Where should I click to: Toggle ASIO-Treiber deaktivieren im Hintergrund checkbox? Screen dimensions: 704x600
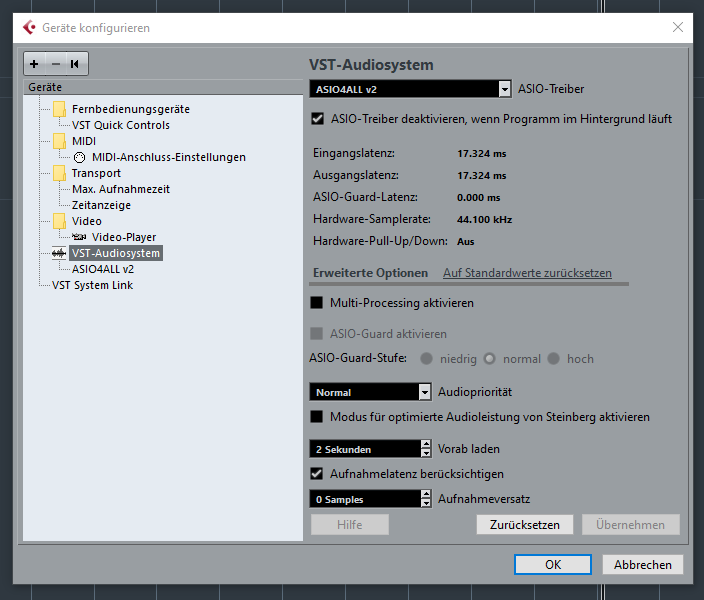point(317,119)
